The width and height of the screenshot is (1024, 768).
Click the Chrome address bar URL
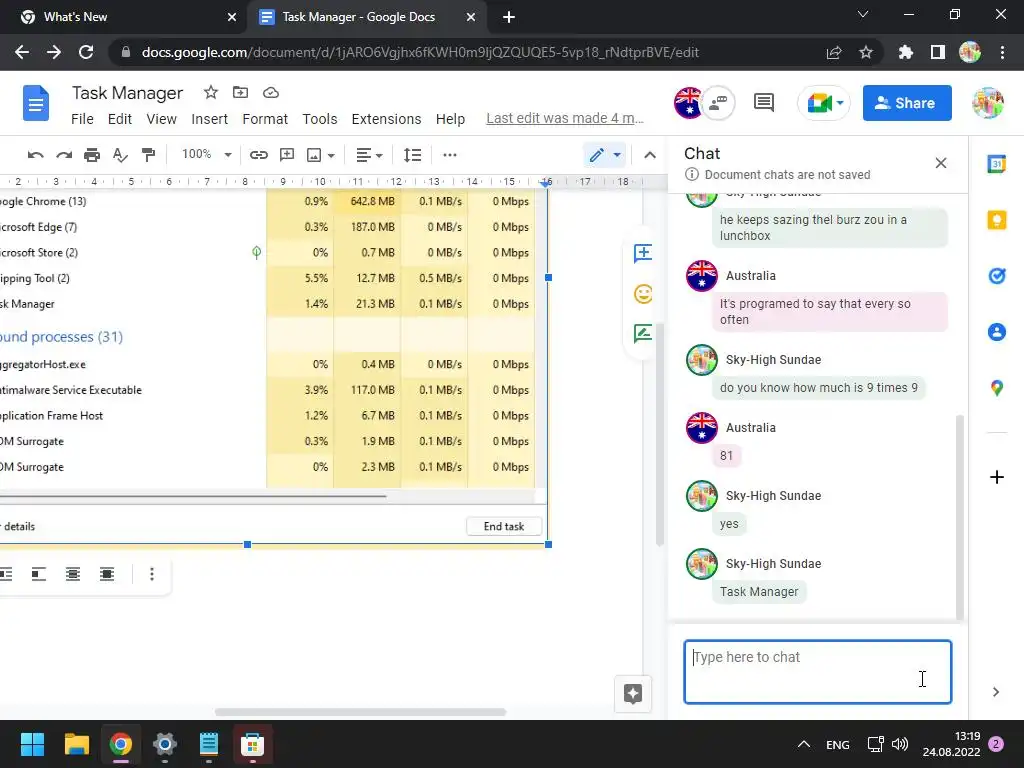point(420,52)
